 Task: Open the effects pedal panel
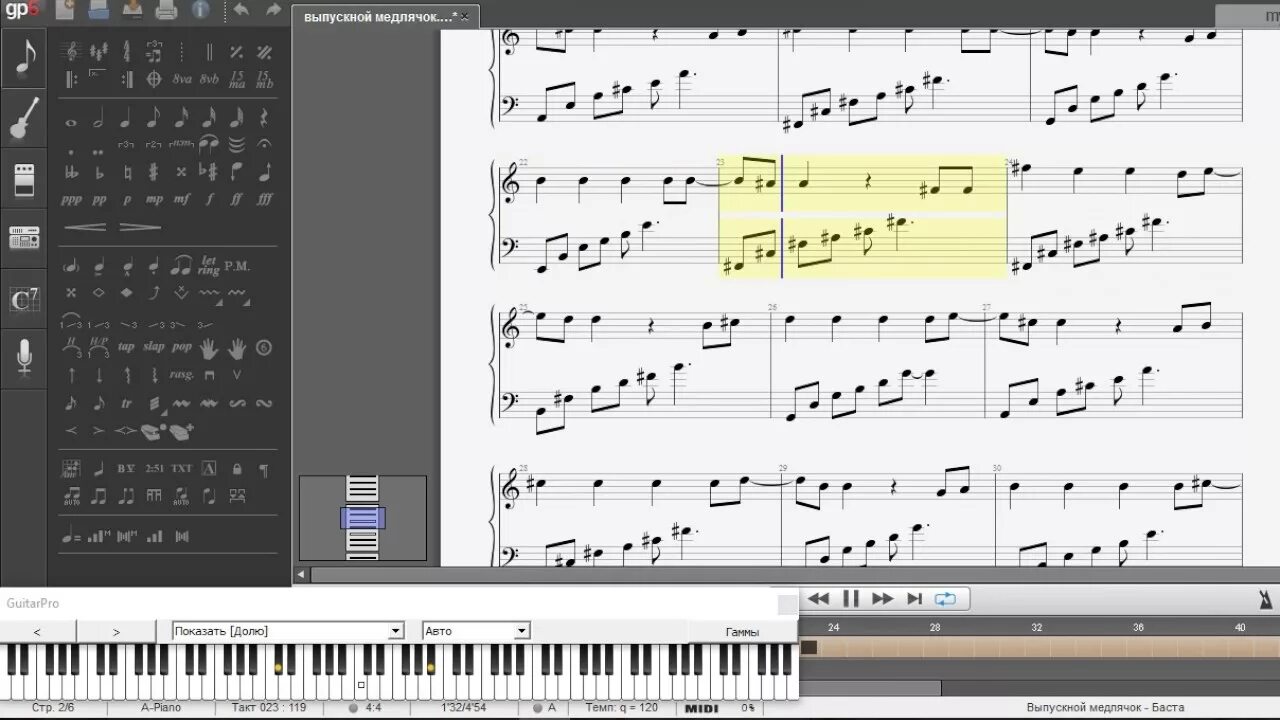24,179
